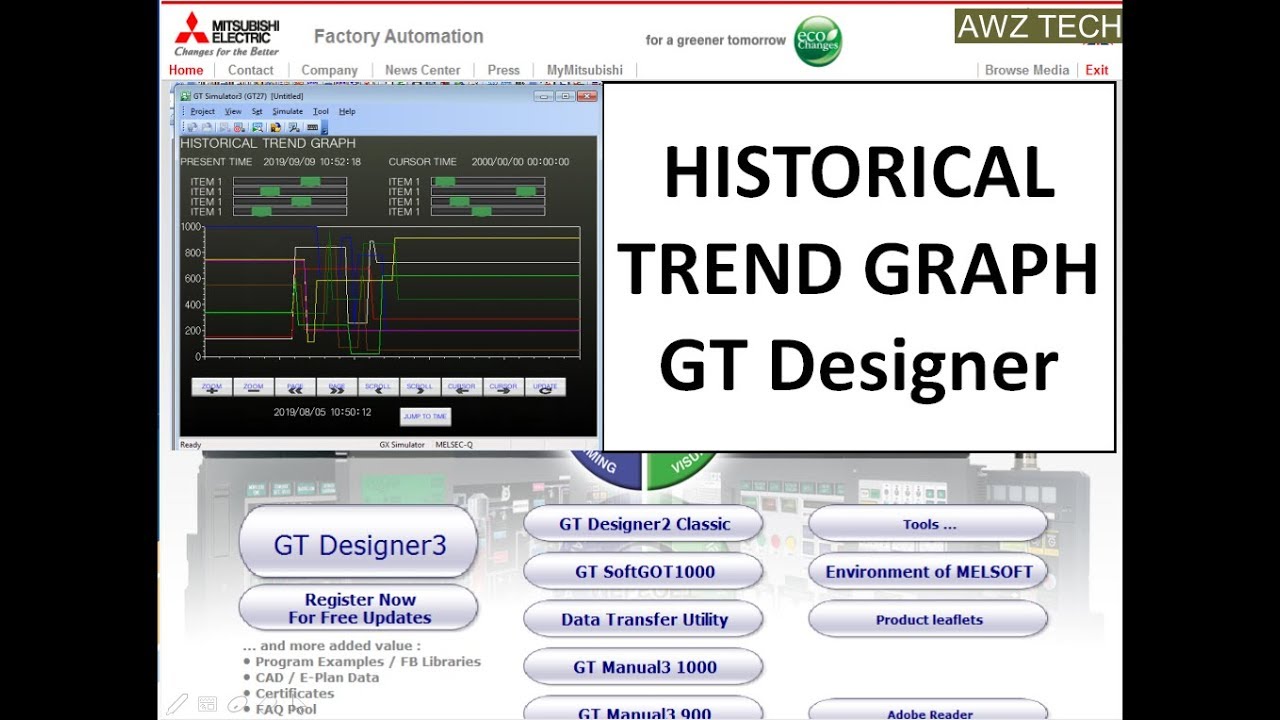Click the first right-column ITEM 1 slider bar

(488, 182)
